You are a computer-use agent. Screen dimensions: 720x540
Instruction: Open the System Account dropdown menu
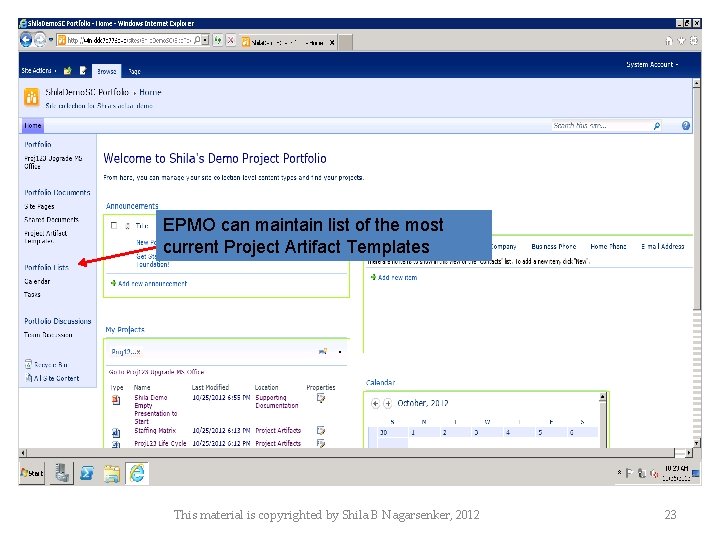652,65
